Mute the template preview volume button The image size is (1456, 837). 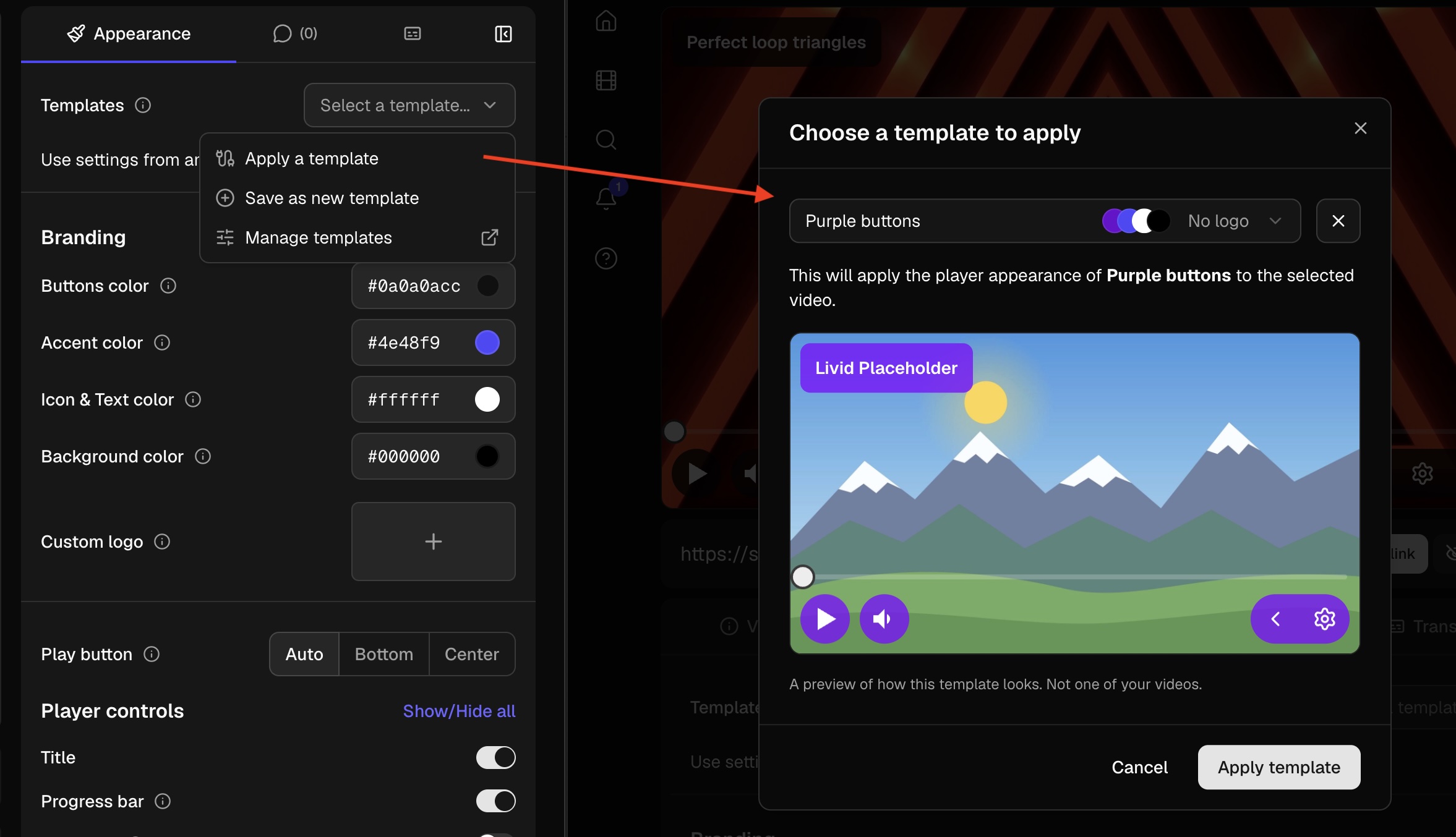(884, 619)
